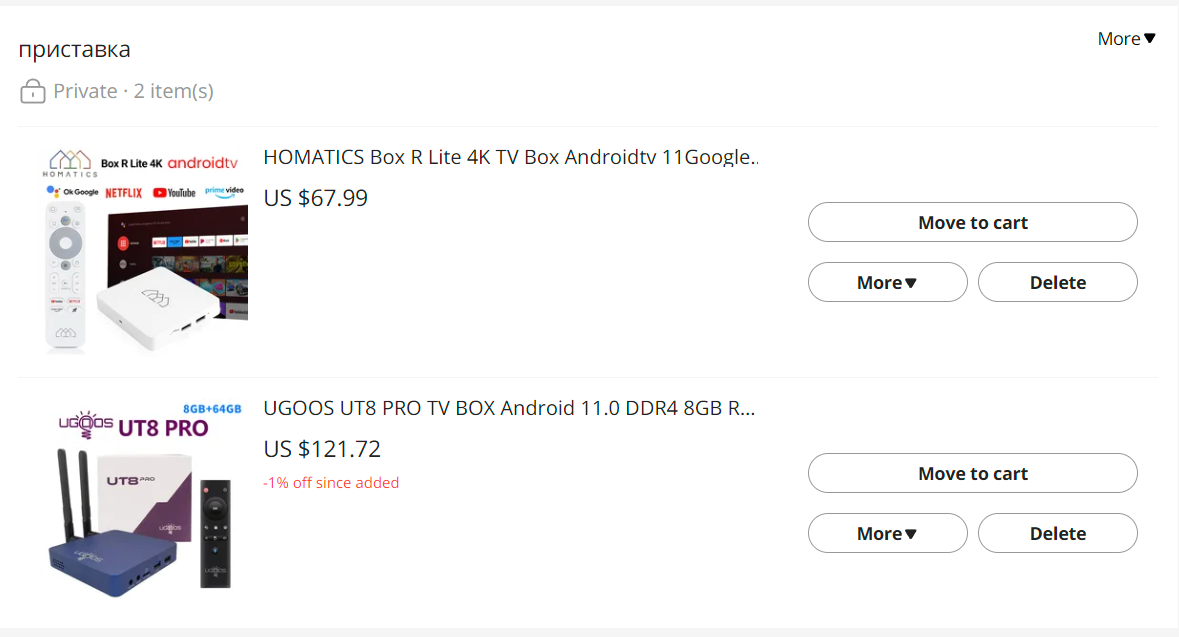Delete the UGOOS UT8 PRO item

(x=1057, y=533)
